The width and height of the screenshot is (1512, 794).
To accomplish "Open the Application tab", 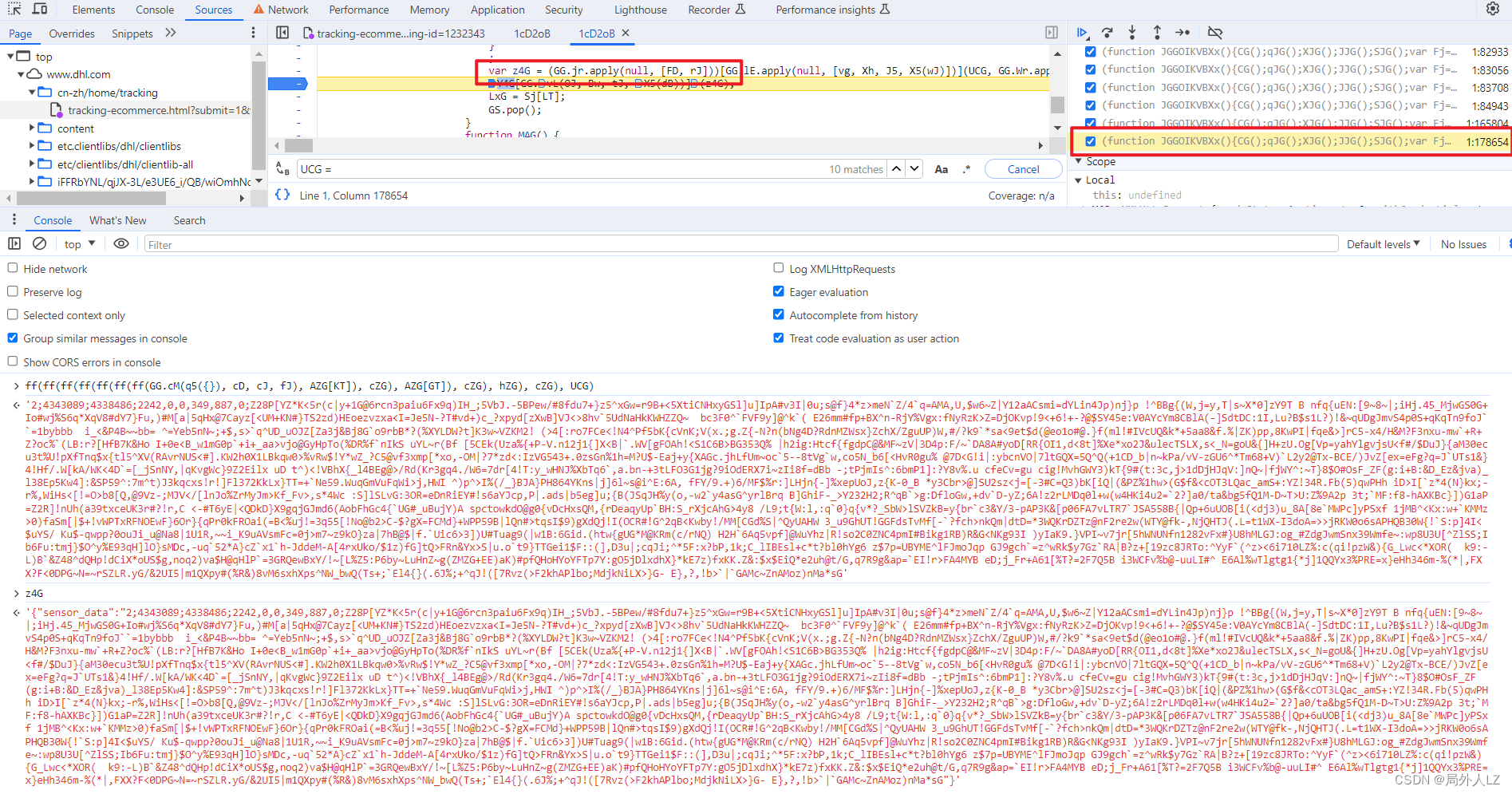I will [x=498, y=10].
